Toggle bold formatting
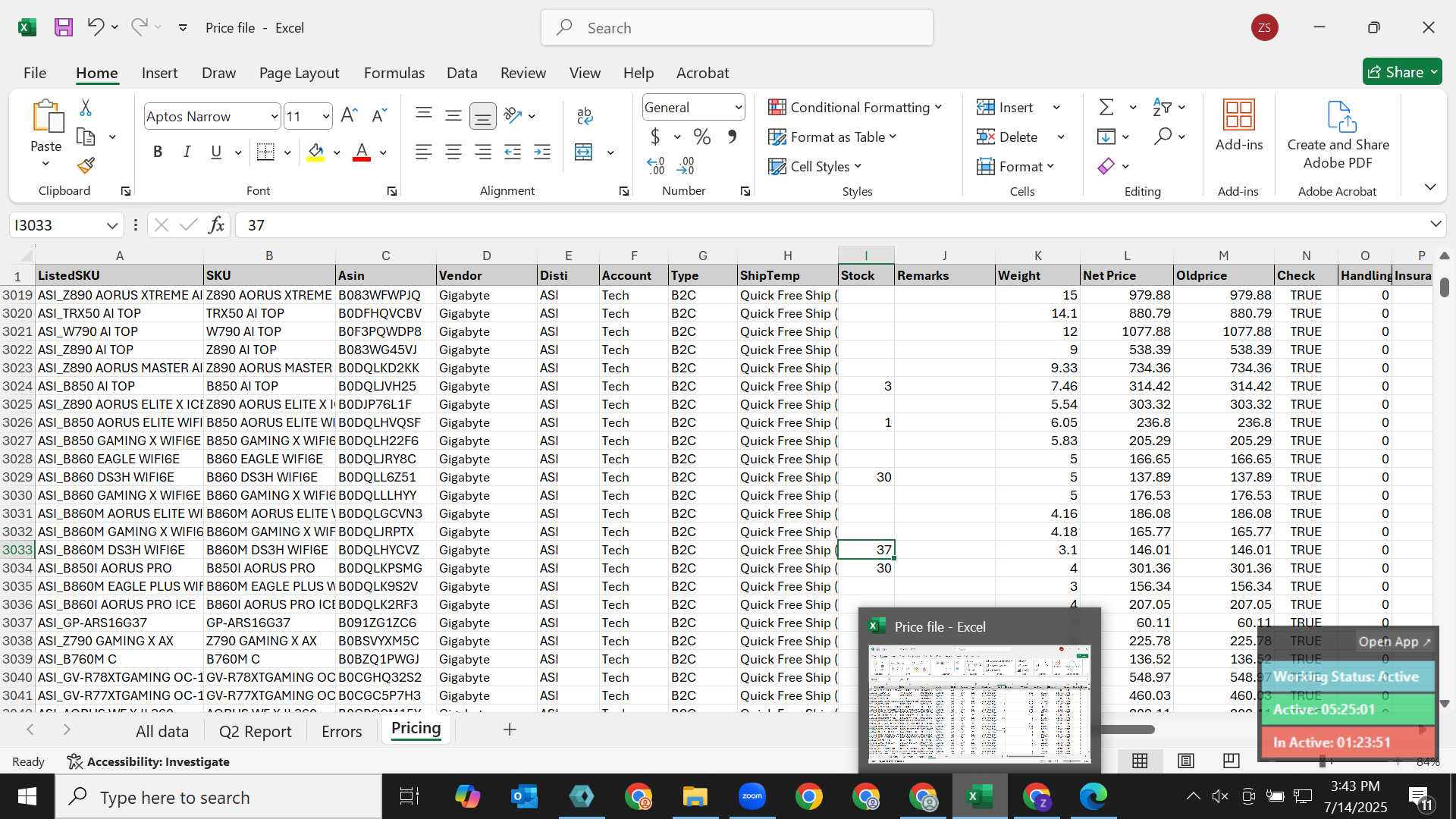This screenshot has width=1456, height=819. tap(158, 152)
